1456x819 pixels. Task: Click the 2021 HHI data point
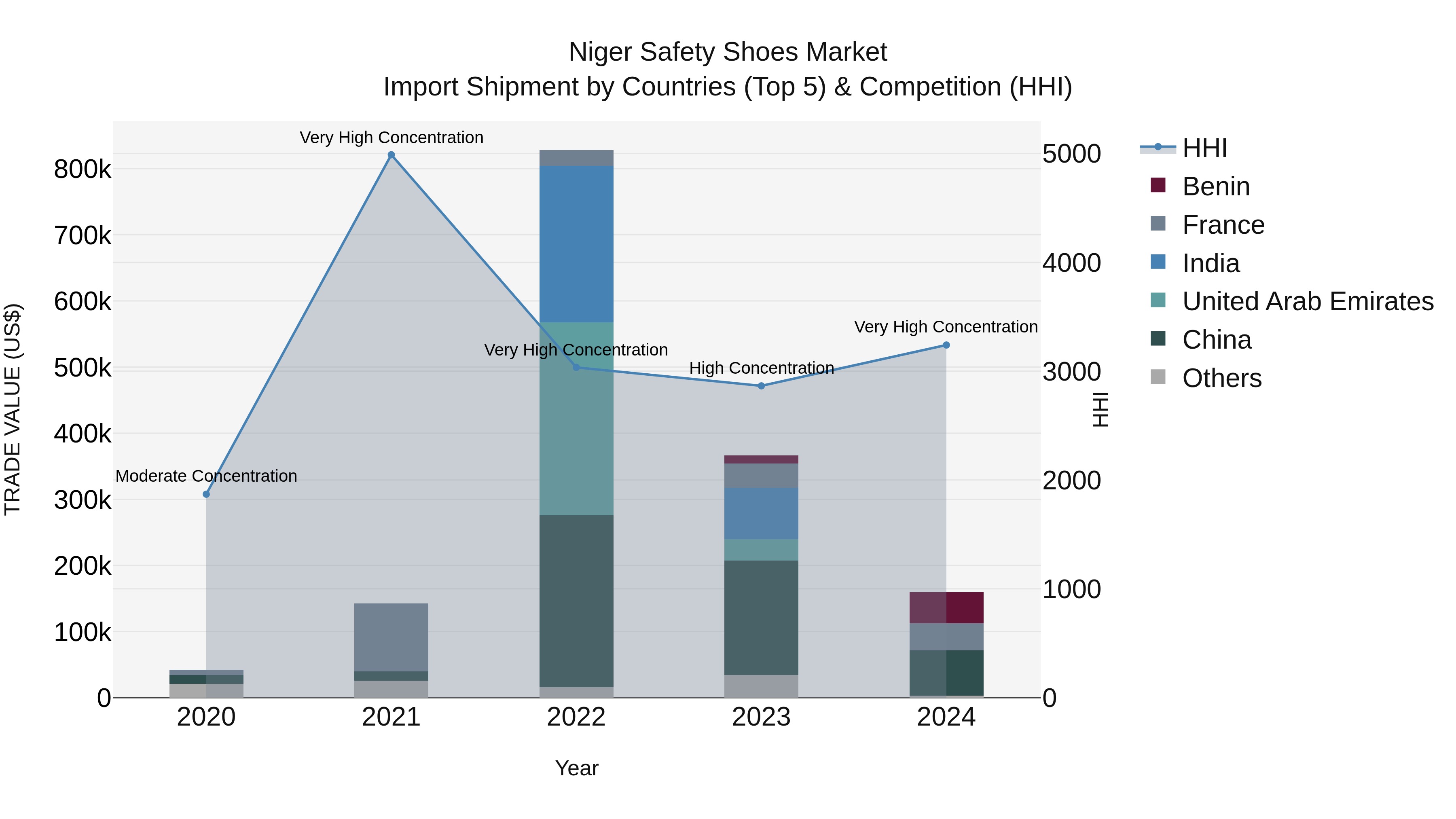[x=391, y=155]
